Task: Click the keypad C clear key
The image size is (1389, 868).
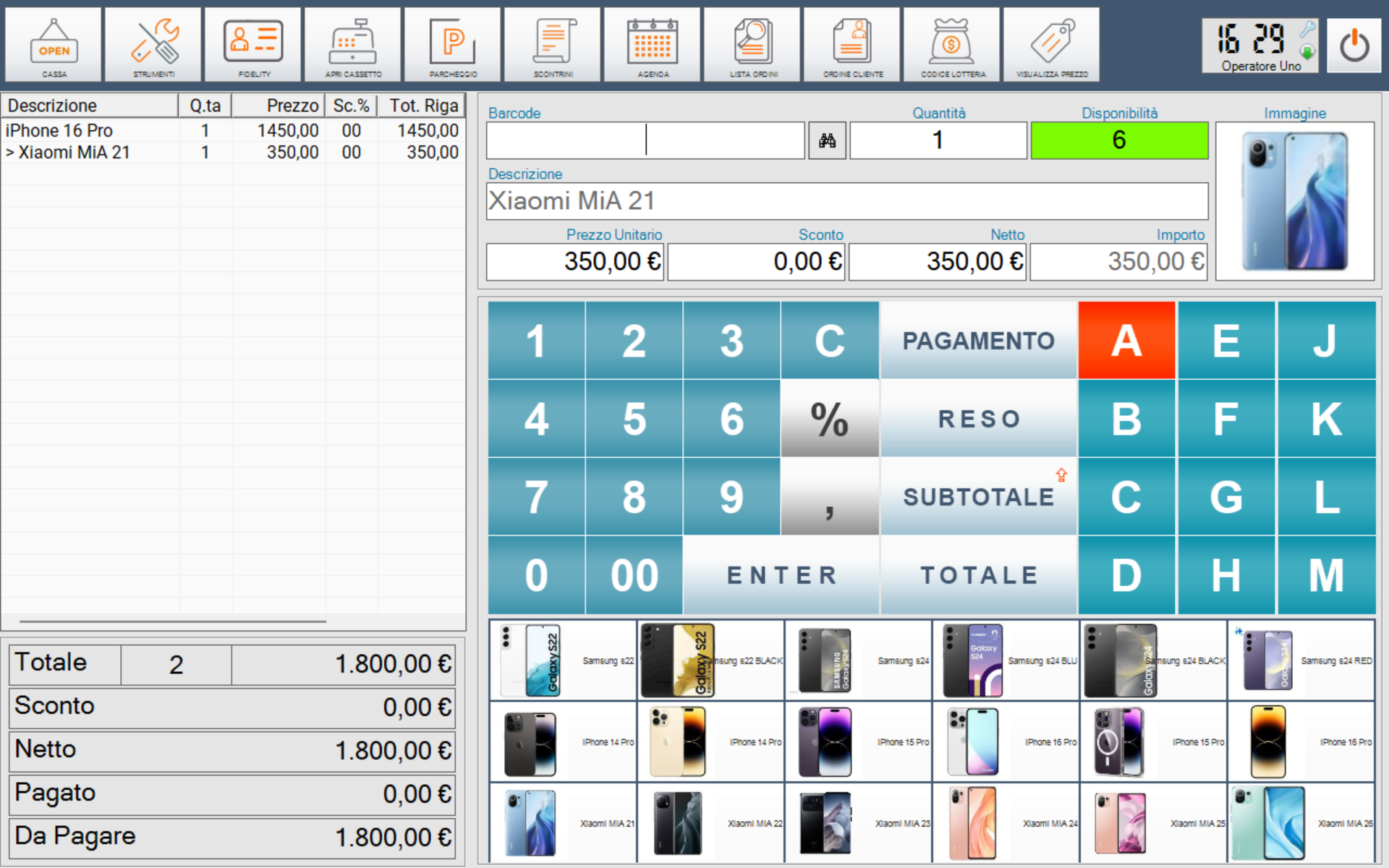Action: [830, 340]
